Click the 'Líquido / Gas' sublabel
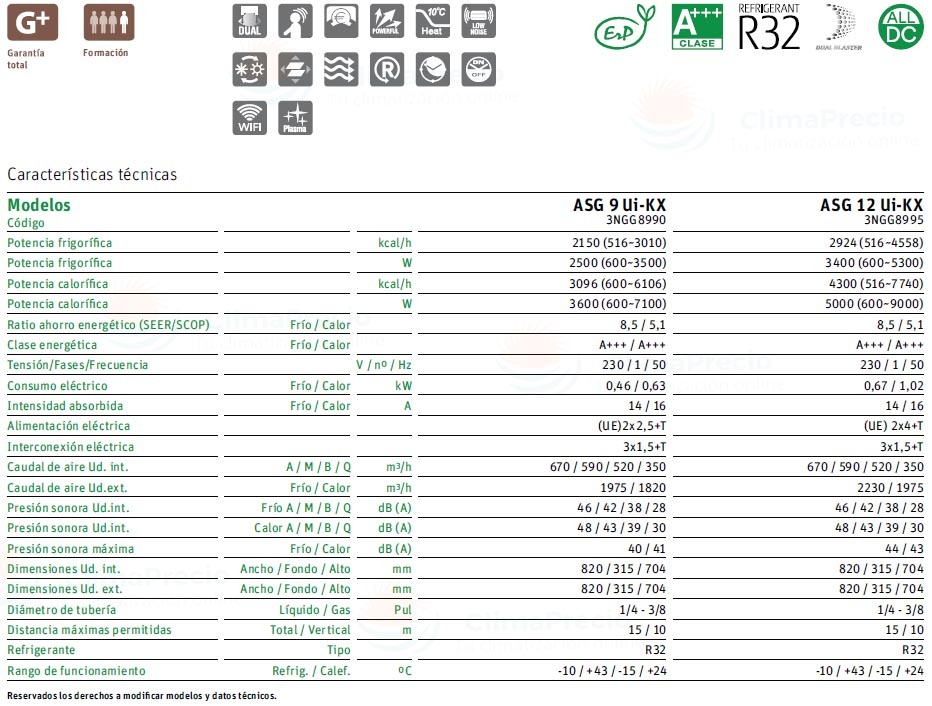 click(x=314, y=610)
